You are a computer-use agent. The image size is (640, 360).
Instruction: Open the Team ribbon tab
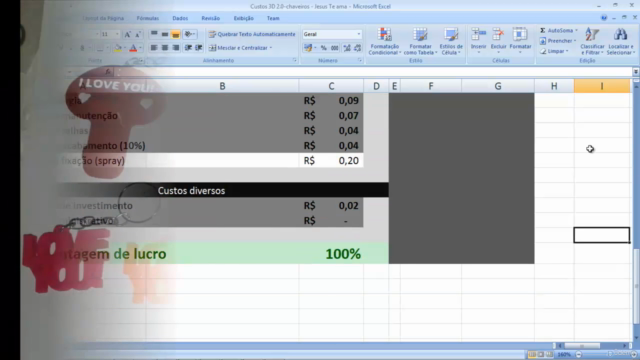[273, 18]
